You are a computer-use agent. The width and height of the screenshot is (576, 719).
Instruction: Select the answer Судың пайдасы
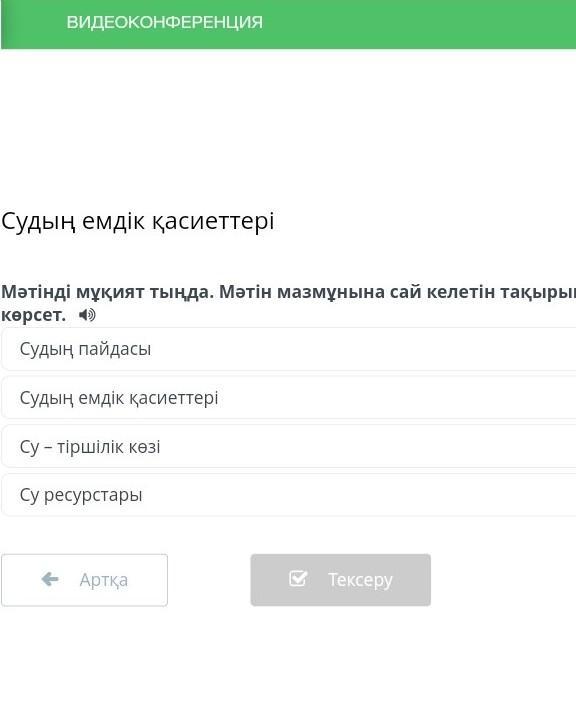tap(288, 349)
